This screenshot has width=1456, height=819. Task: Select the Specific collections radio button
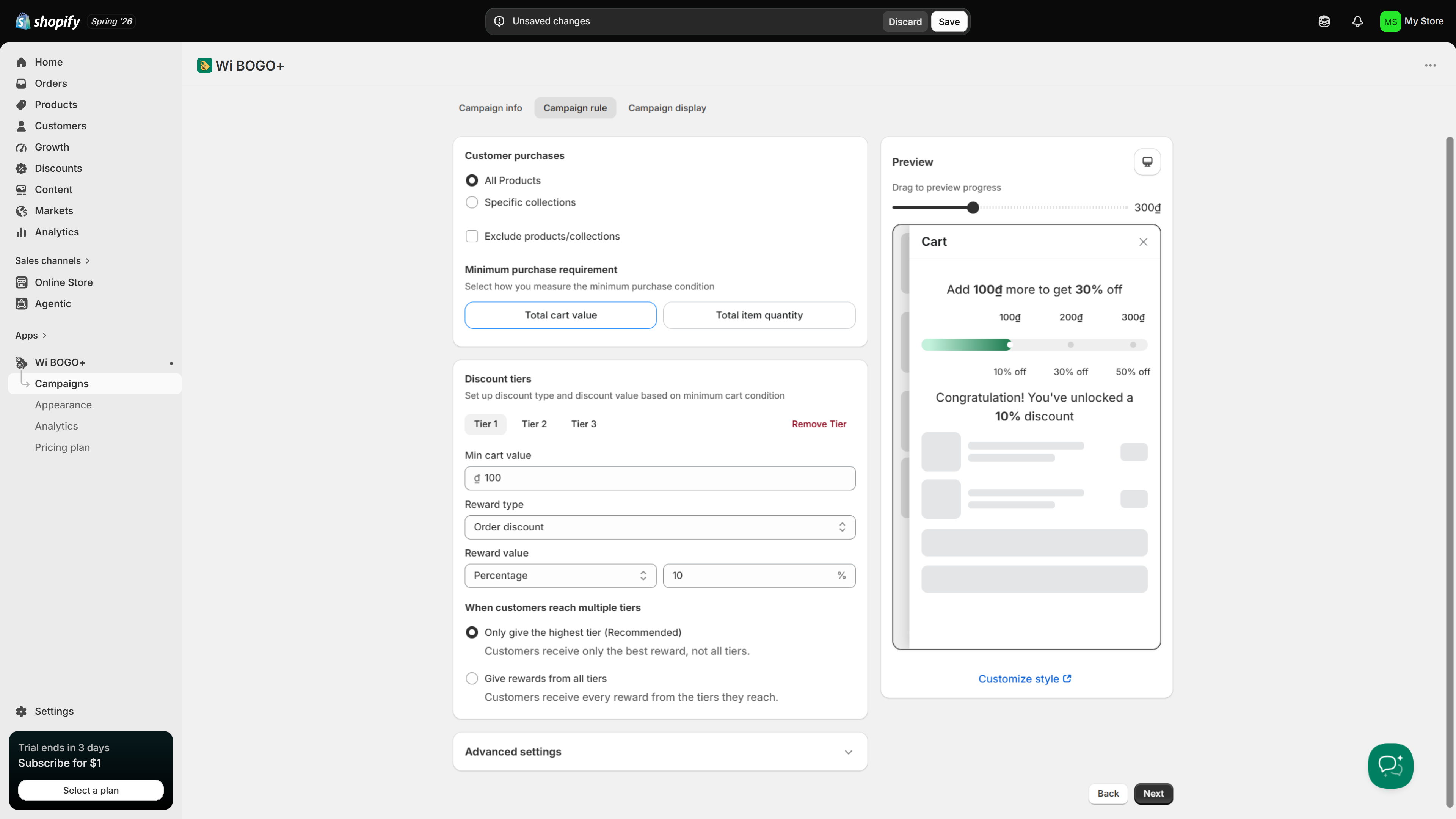click(x=472, y=202)
